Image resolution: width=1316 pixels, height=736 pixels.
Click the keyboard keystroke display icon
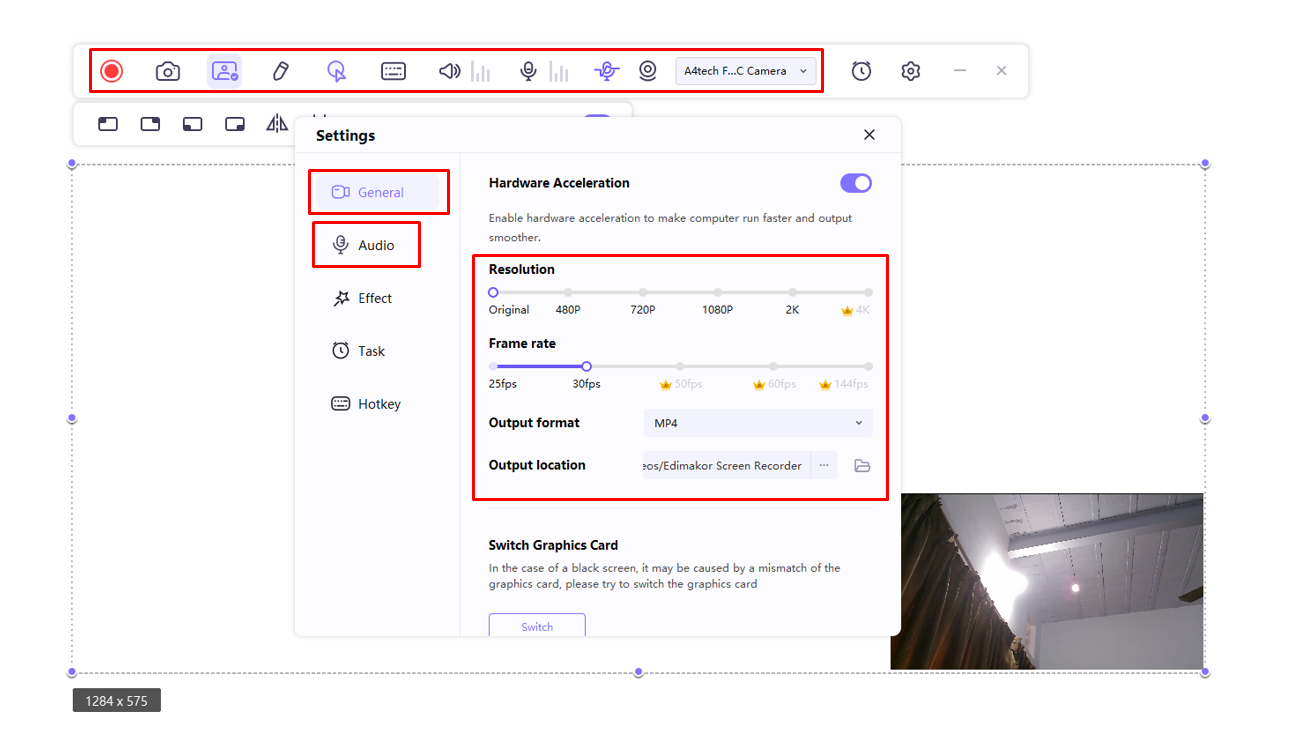[x=394, y=71]
